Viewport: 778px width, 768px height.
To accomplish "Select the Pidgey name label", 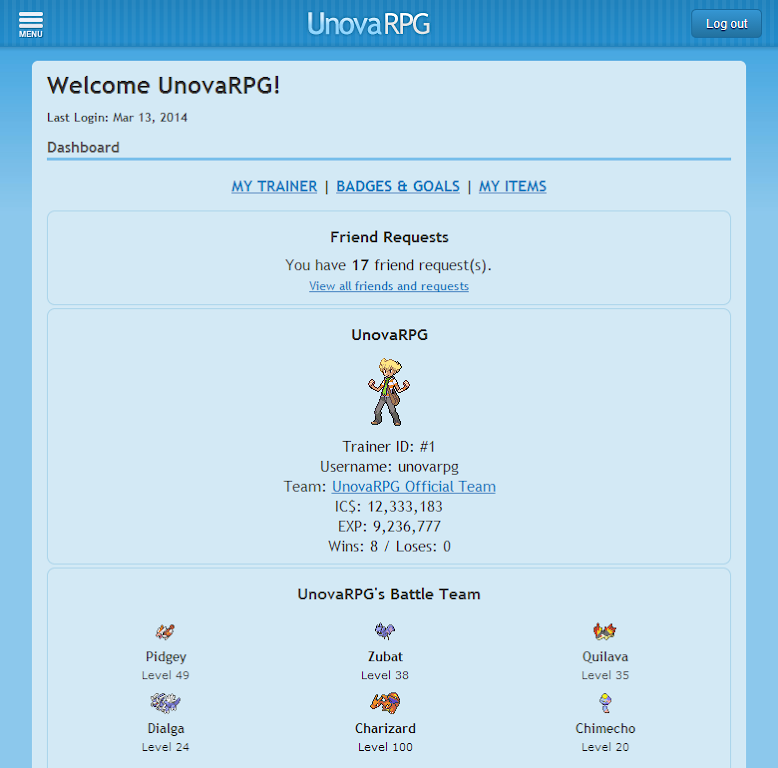I will (166, 657).
